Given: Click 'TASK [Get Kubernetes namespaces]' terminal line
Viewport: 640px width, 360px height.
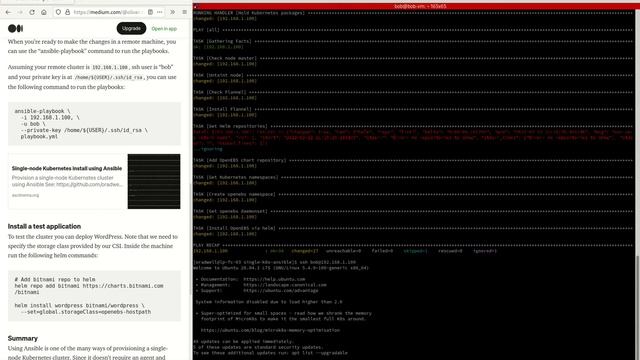Looking at the screenshot, I should [x=412, y=178].
